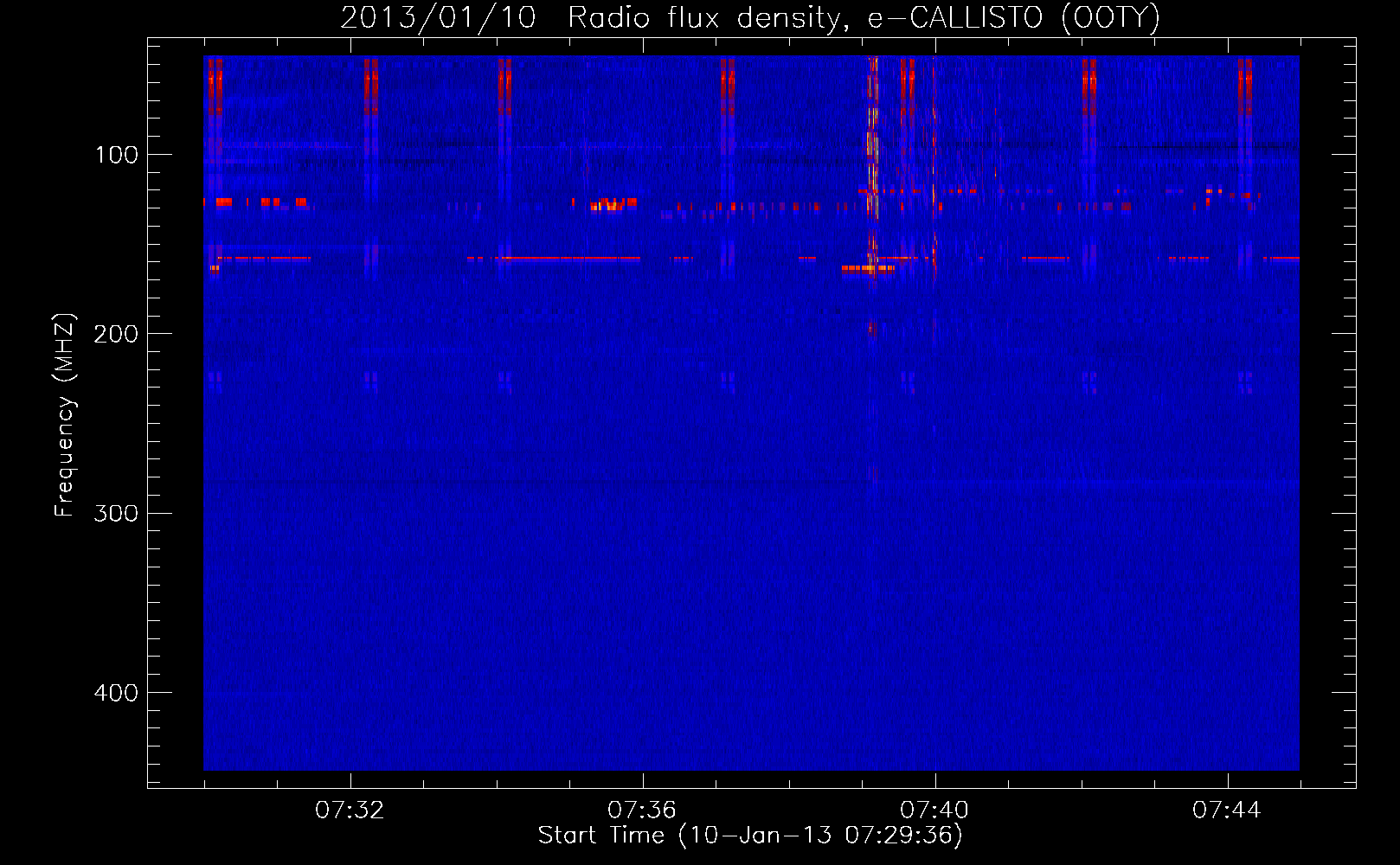Click the plot title "2013/01/10 Radio flux density, e-CALLISTO (OOTY)"
1400x865 pixels.
[x=750, y=17]
